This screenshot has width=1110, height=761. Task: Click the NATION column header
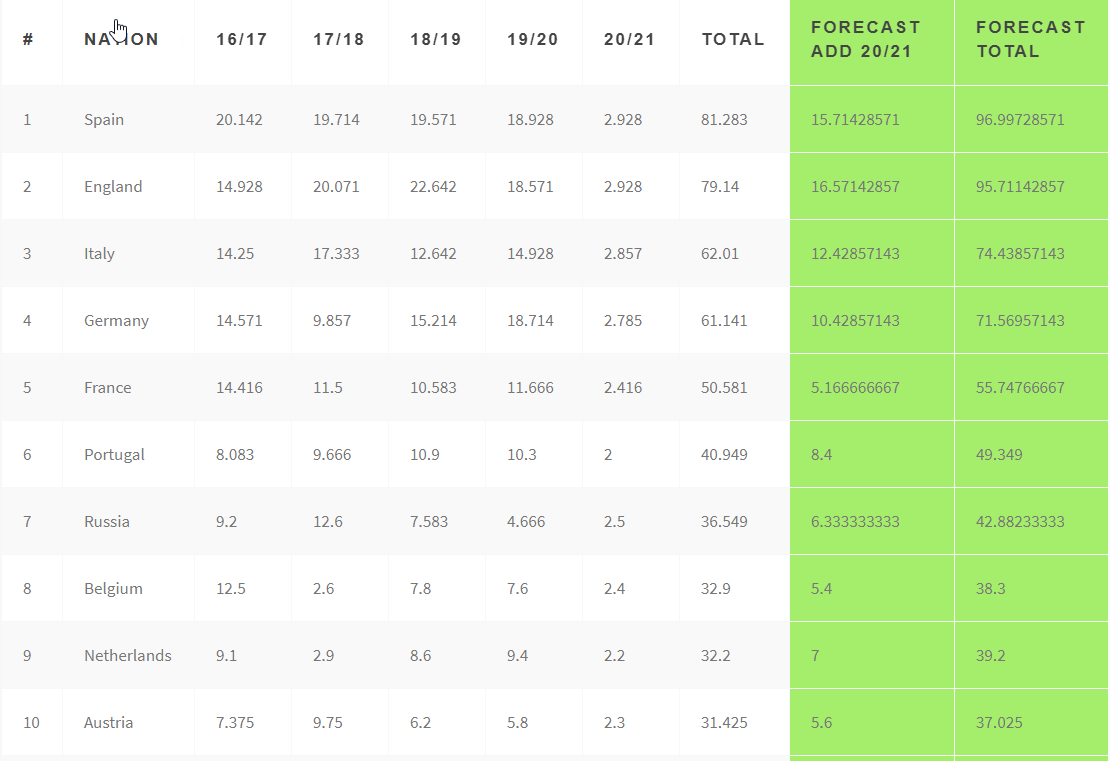point(121,39)
